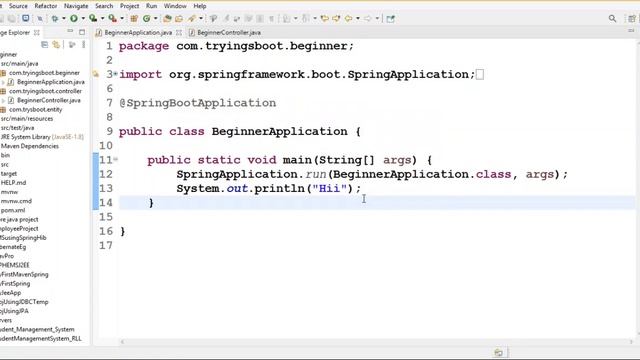The image size is (640, 360).
Task: Click the Package Explorer focus task icon
Action: (x=72, y=44)
